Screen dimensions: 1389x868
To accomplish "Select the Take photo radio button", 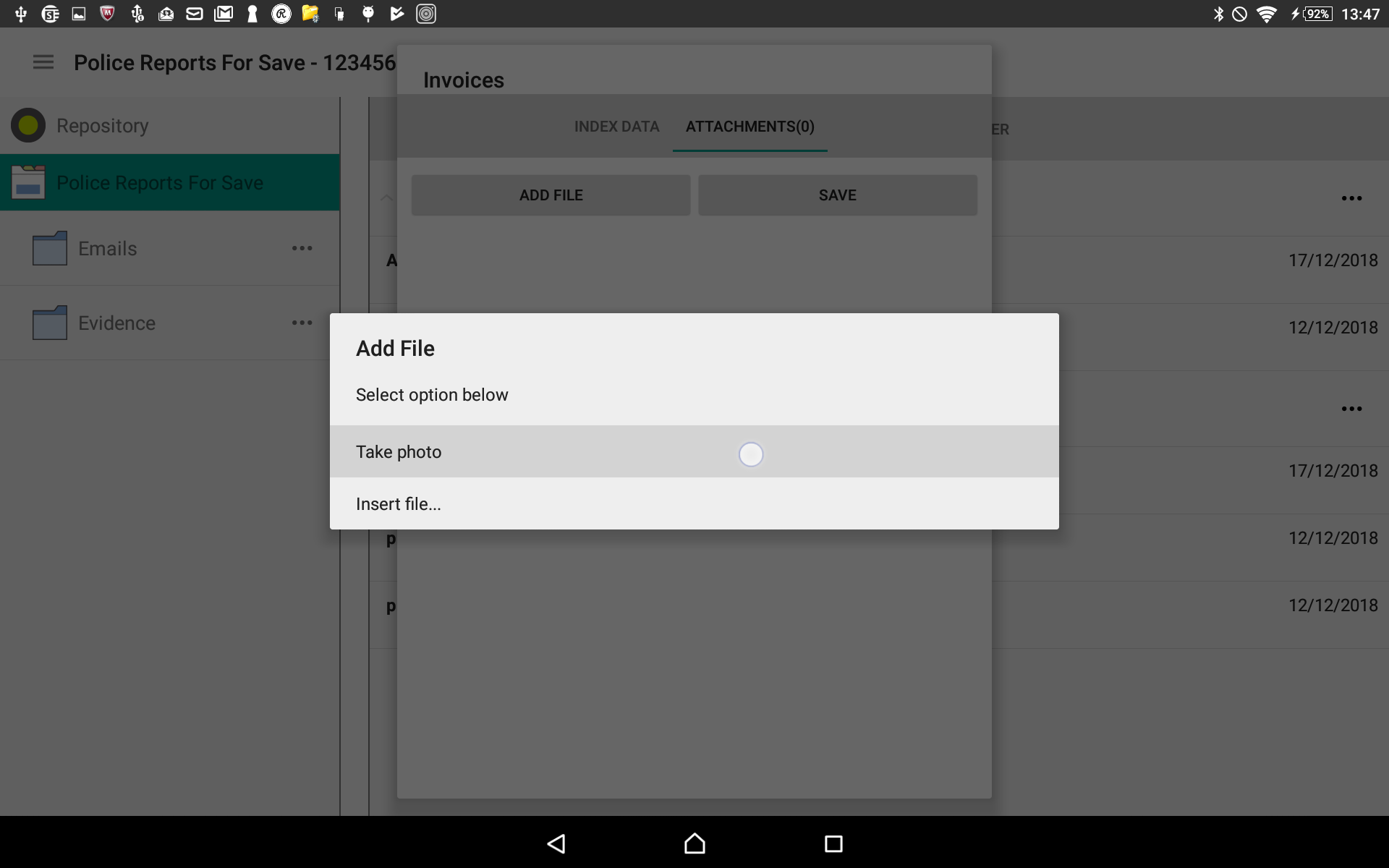I will pyautogui.click(x=751, y=452).
